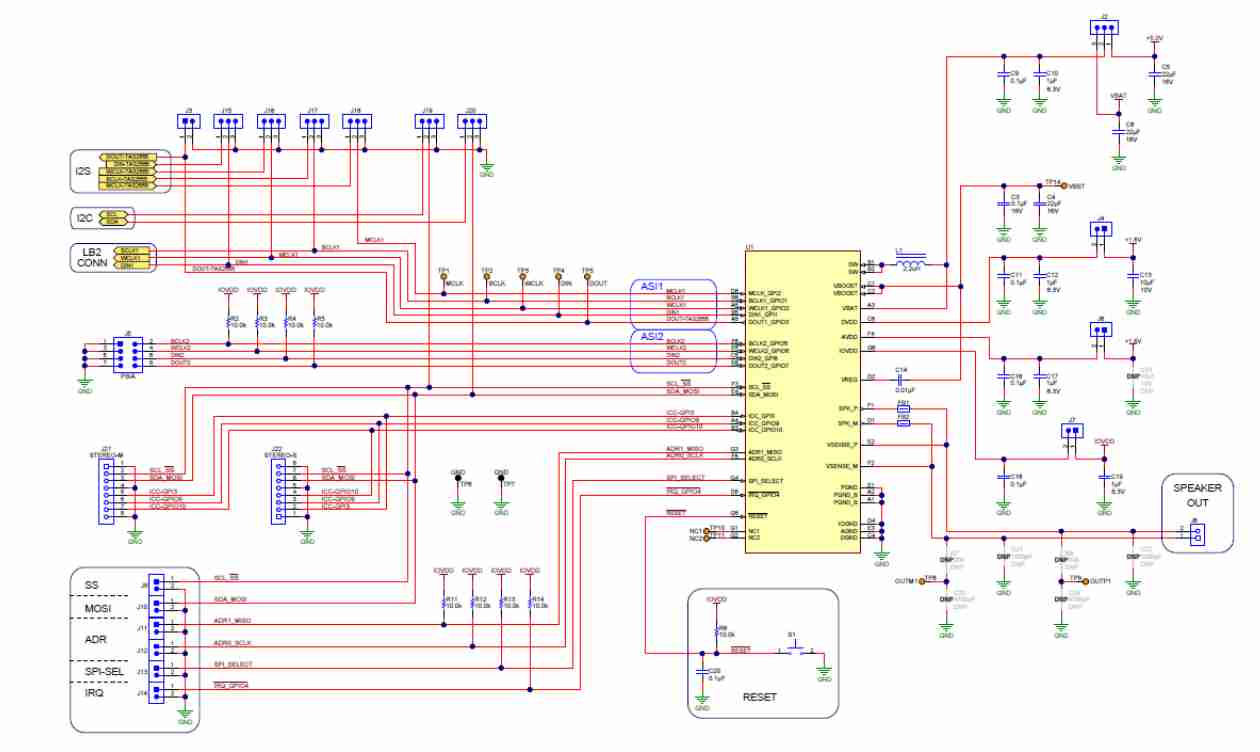Click test point TP4 DIN
The image size is (1260, 752).
click(558, 276)
